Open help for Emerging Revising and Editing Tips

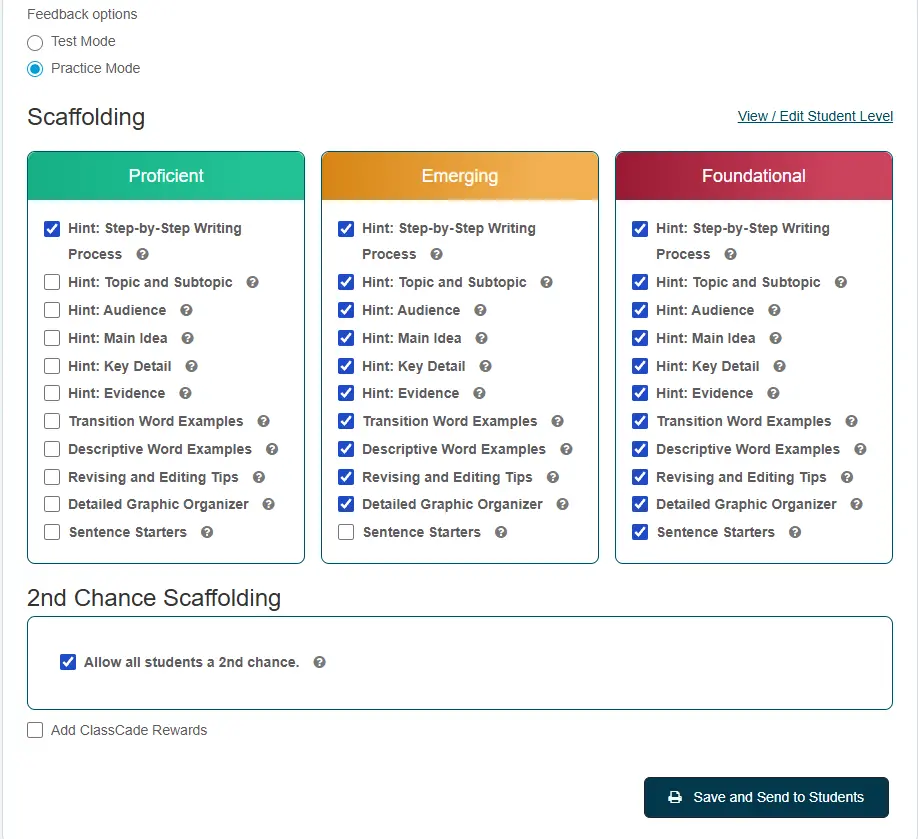tap(553, 477)
